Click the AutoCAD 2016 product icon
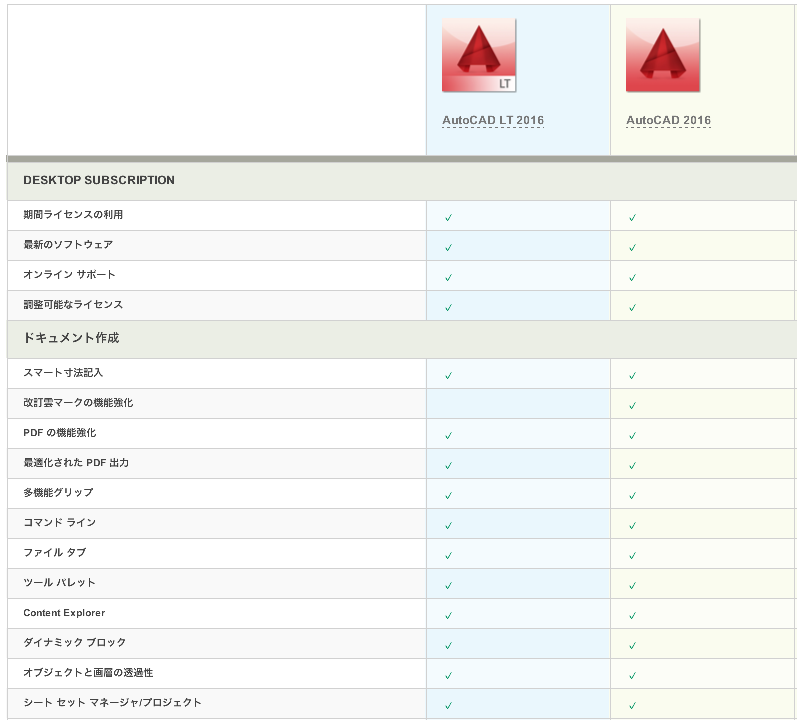 point(663,55)
